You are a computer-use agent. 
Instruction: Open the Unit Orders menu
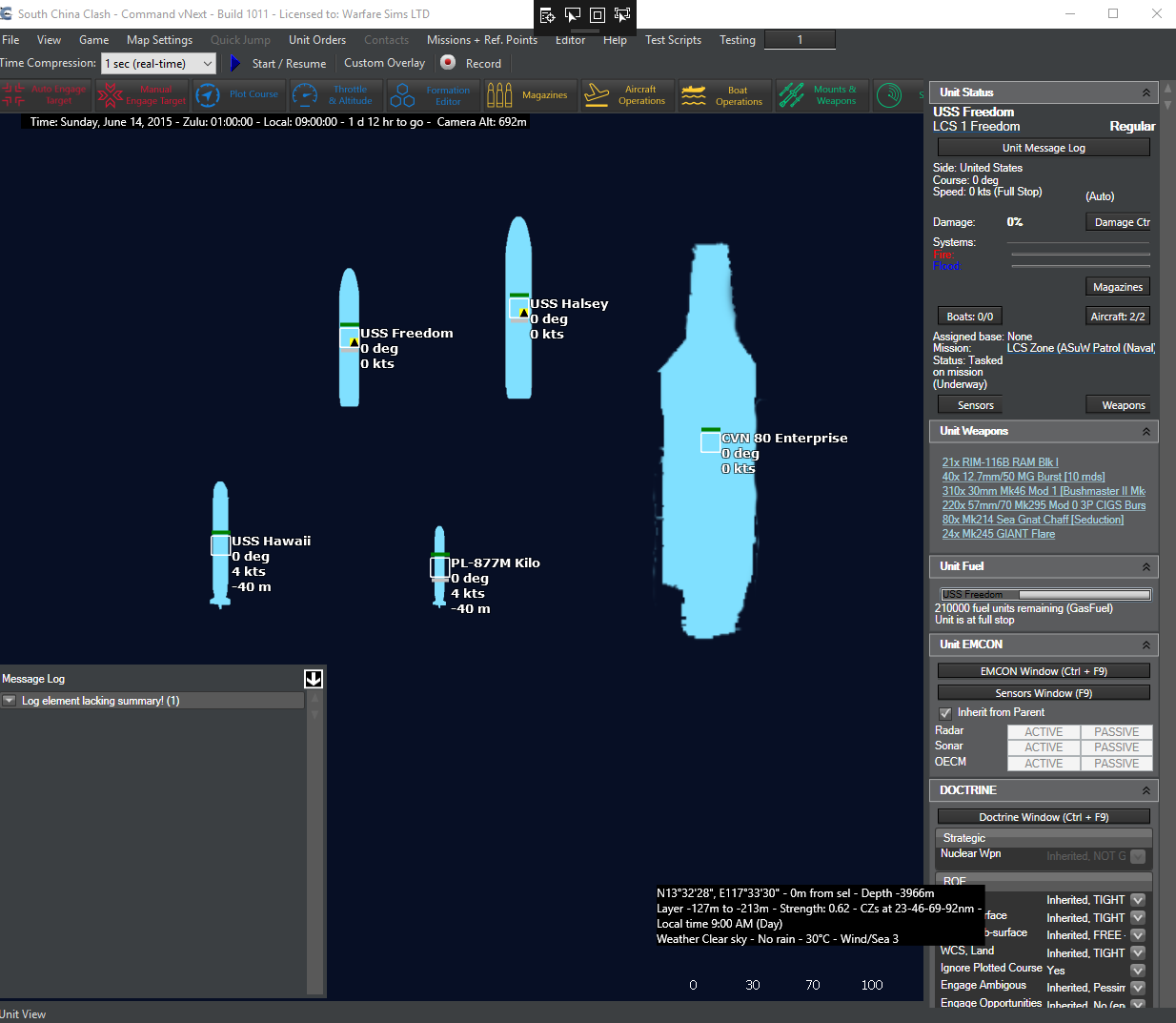[317, 40]
